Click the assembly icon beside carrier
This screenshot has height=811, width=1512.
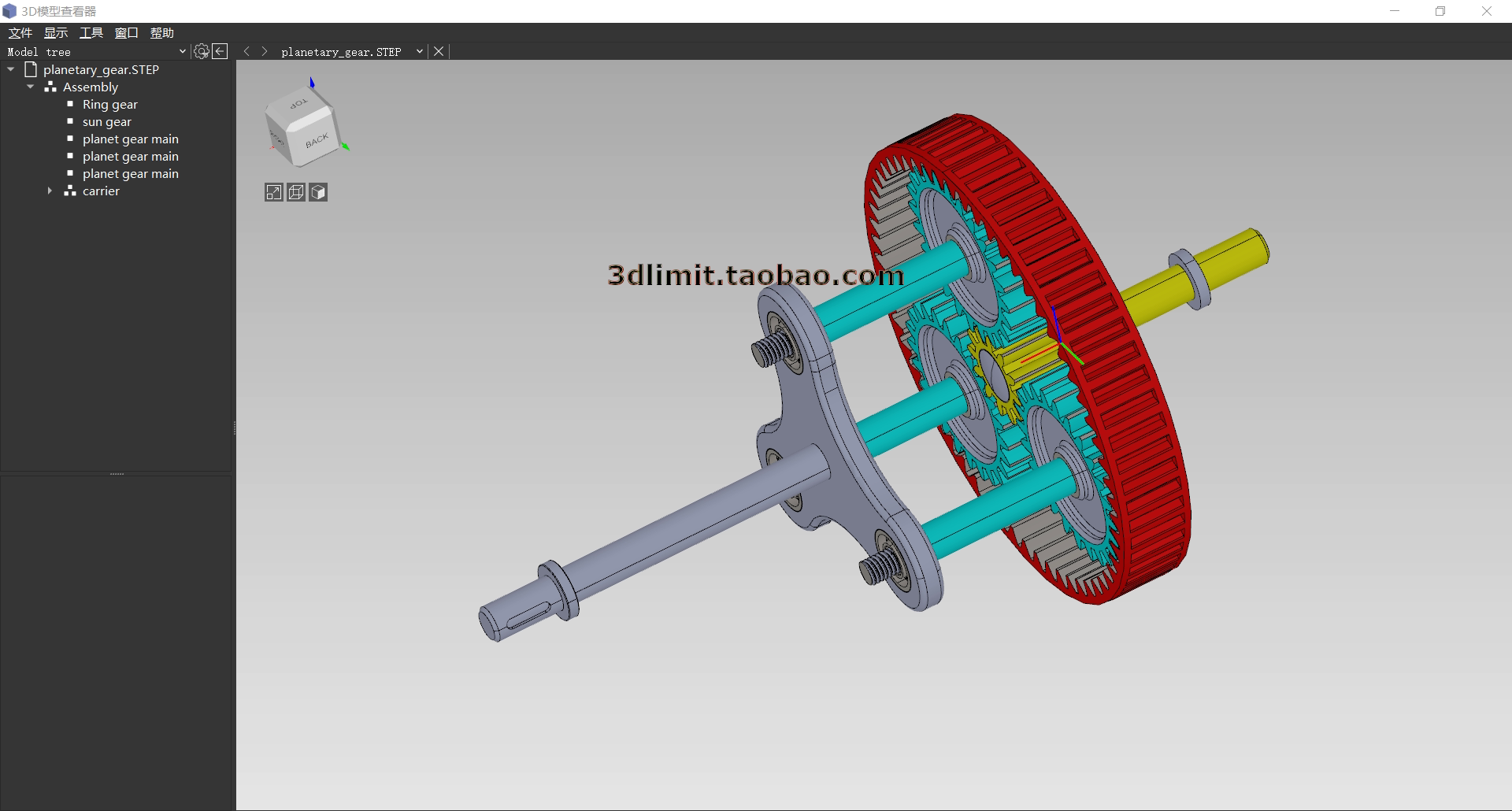coord(70,191)
